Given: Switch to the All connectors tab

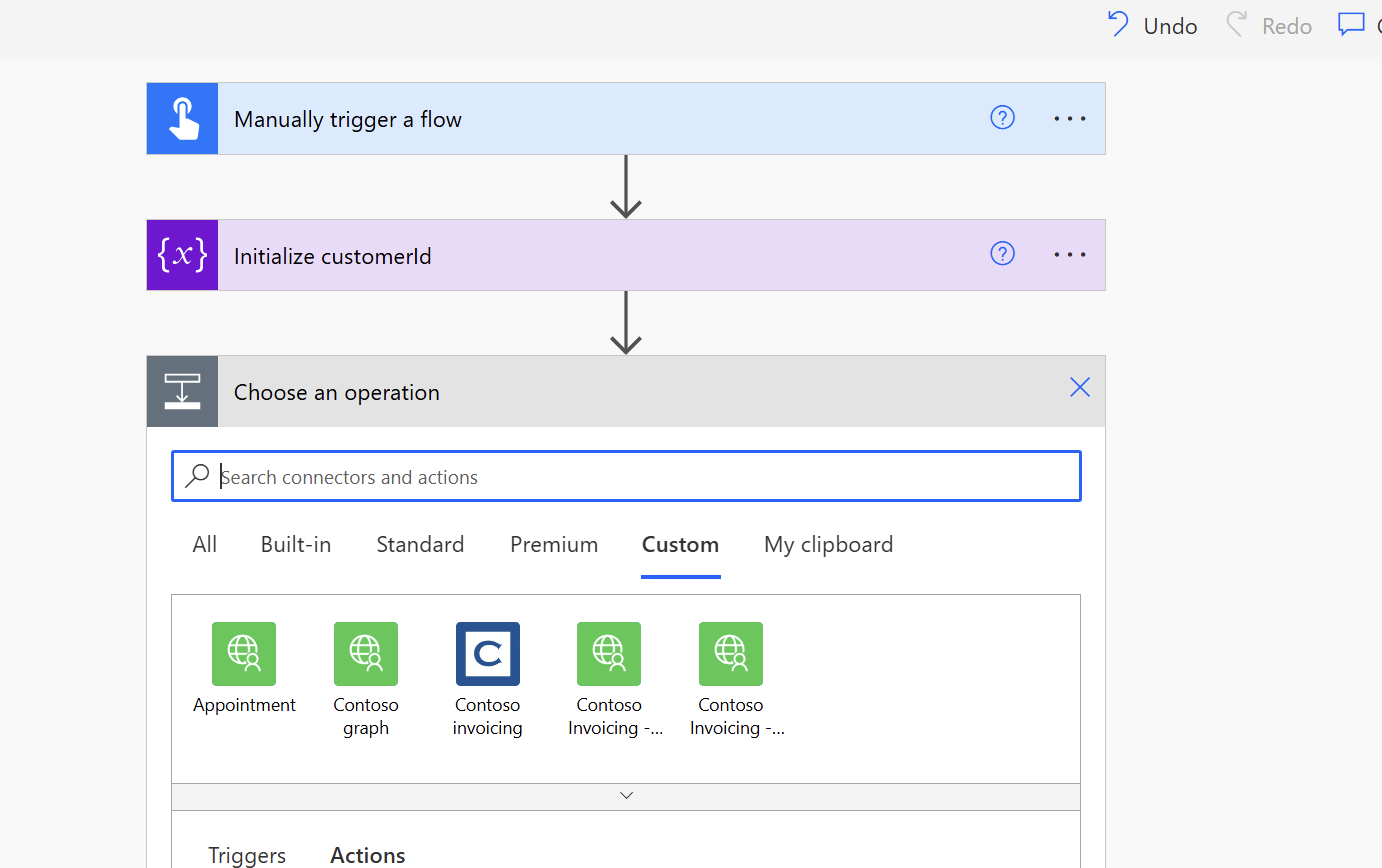Looking at the screenshot, I should point(204,545).
